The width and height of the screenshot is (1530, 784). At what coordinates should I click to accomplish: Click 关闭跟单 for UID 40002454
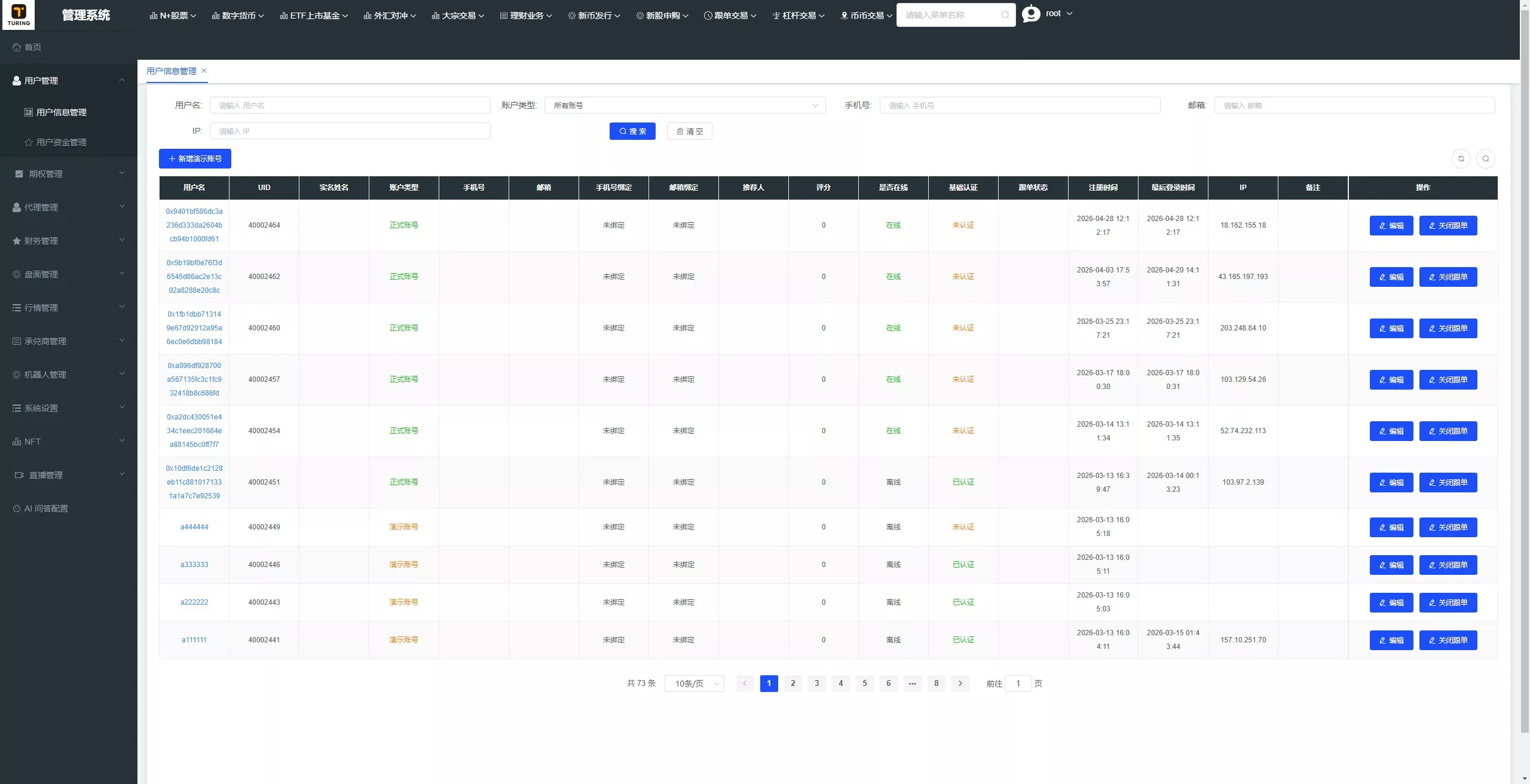click(1448, 431)
